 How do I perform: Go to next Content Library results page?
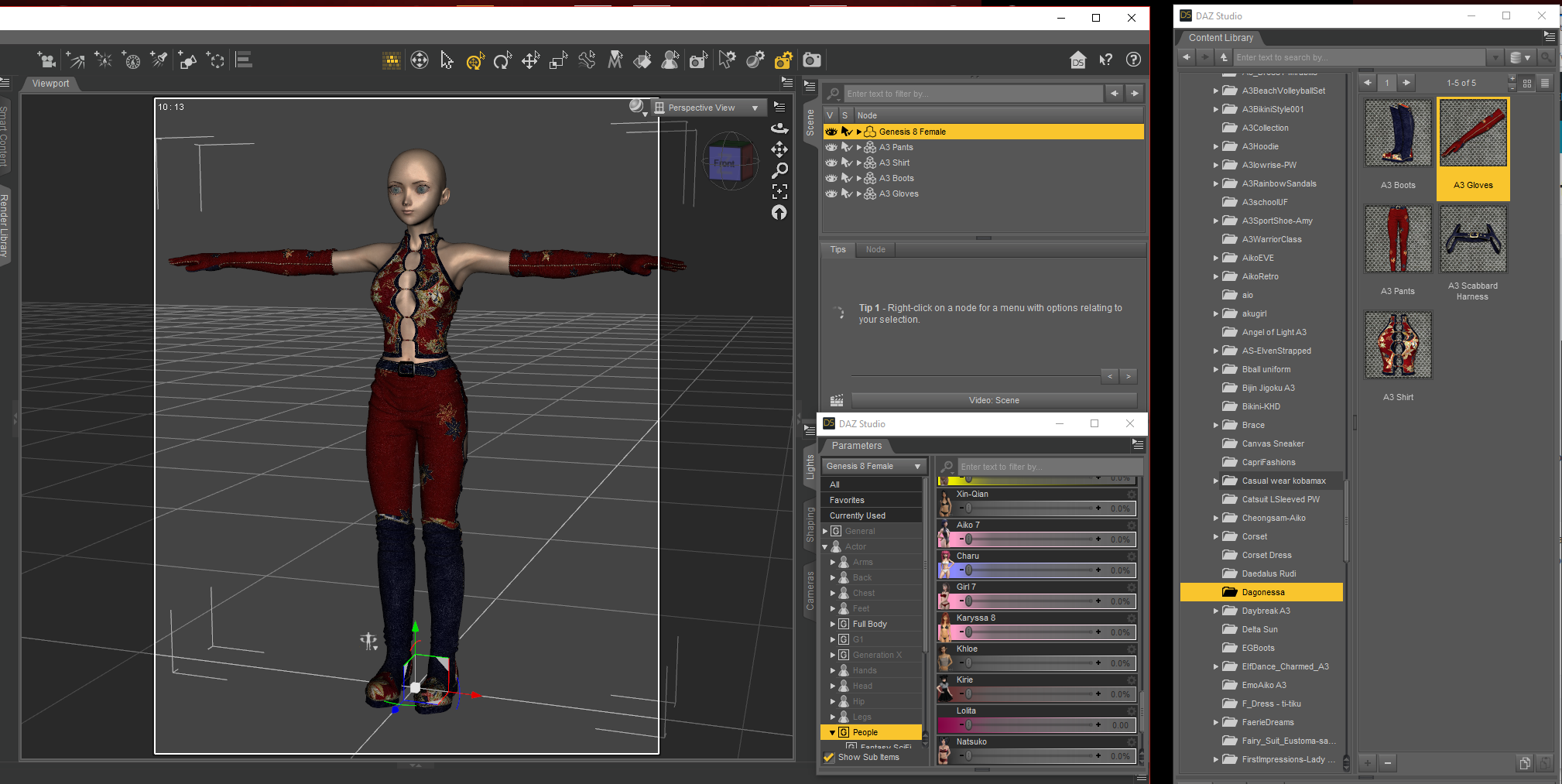click(x=1406, y=82)
